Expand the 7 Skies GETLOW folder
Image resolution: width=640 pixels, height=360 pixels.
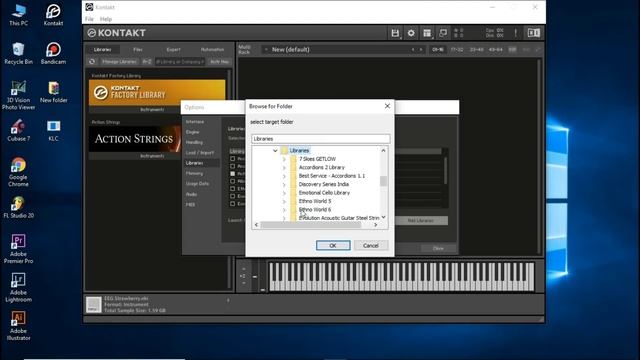(284, 159)
